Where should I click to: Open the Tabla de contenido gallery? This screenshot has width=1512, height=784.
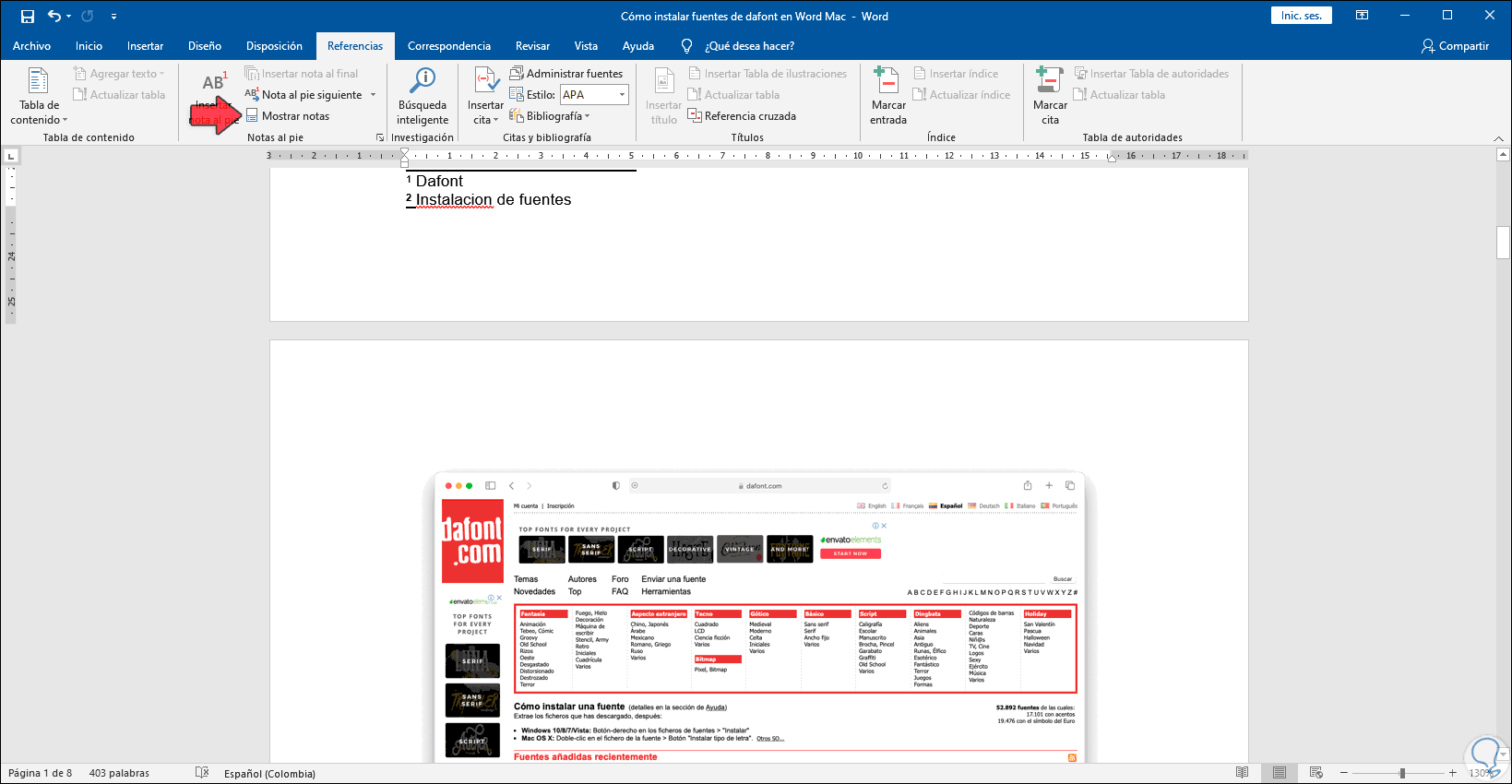pos(39,97)
